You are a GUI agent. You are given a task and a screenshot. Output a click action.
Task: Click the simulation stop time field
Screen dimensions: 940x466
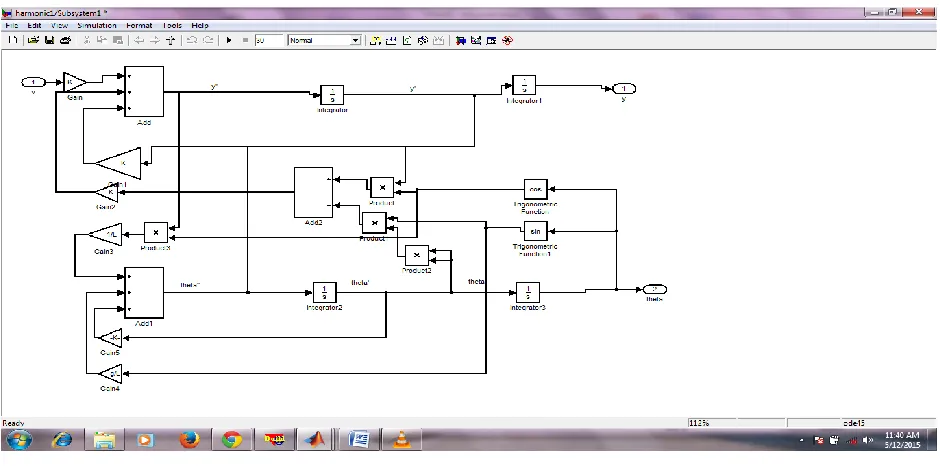269,40
